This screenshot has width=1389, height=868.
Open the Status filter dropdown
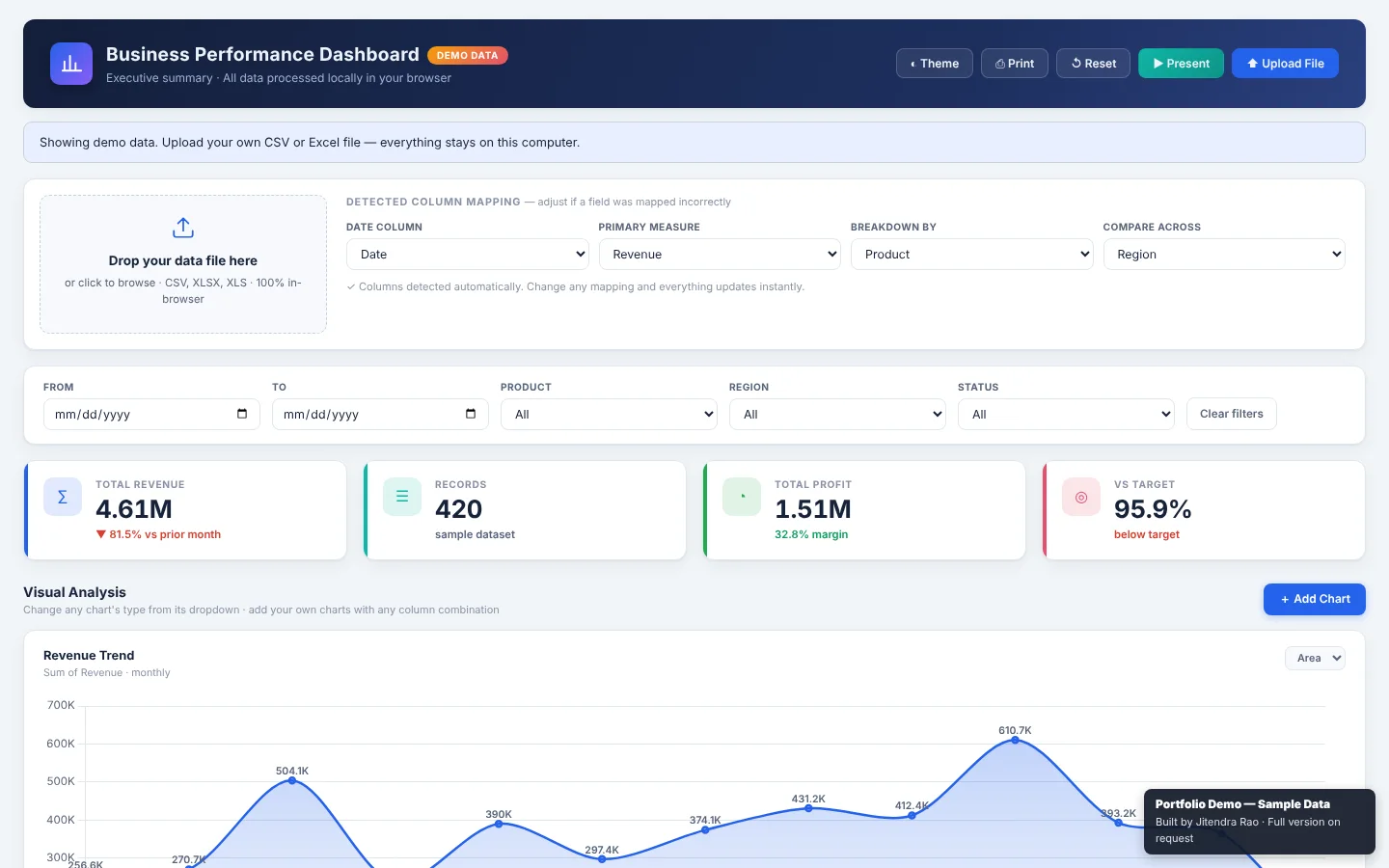point(1066,414)
